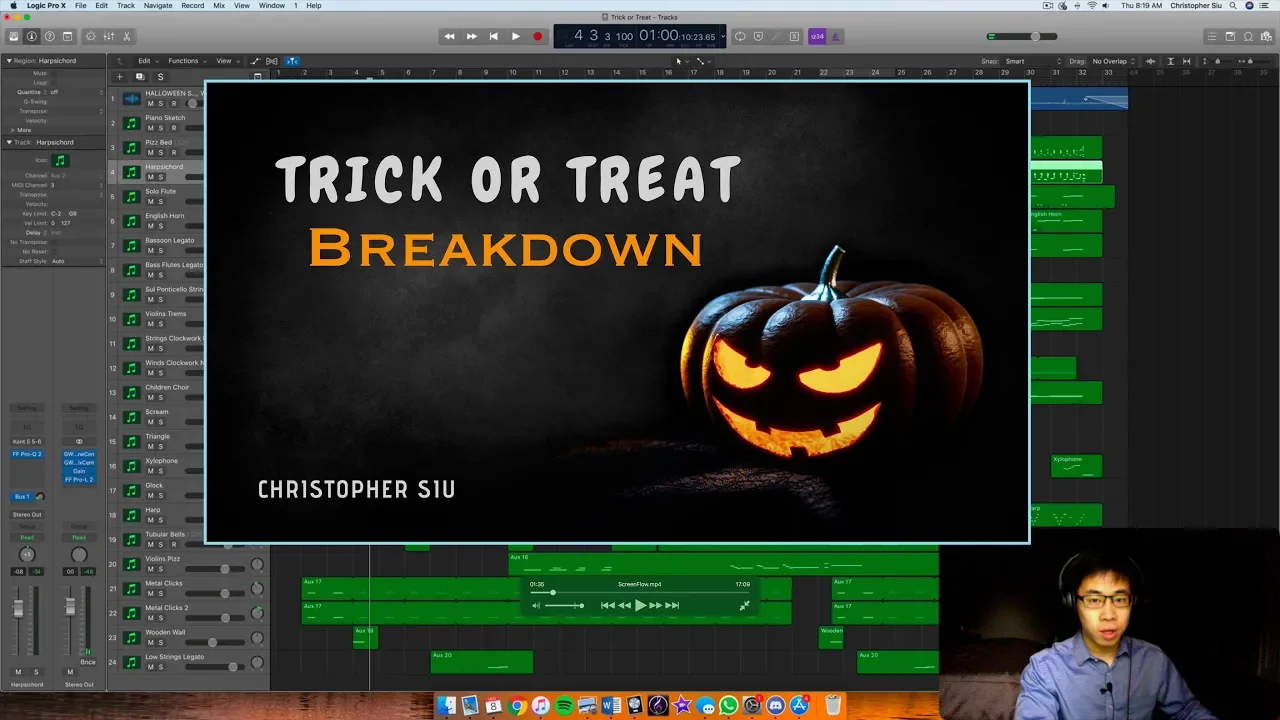Screen dimensions: 1280x720
Task: Open the LCD display mode dropdown arrow
Action: tap(723, 37)
